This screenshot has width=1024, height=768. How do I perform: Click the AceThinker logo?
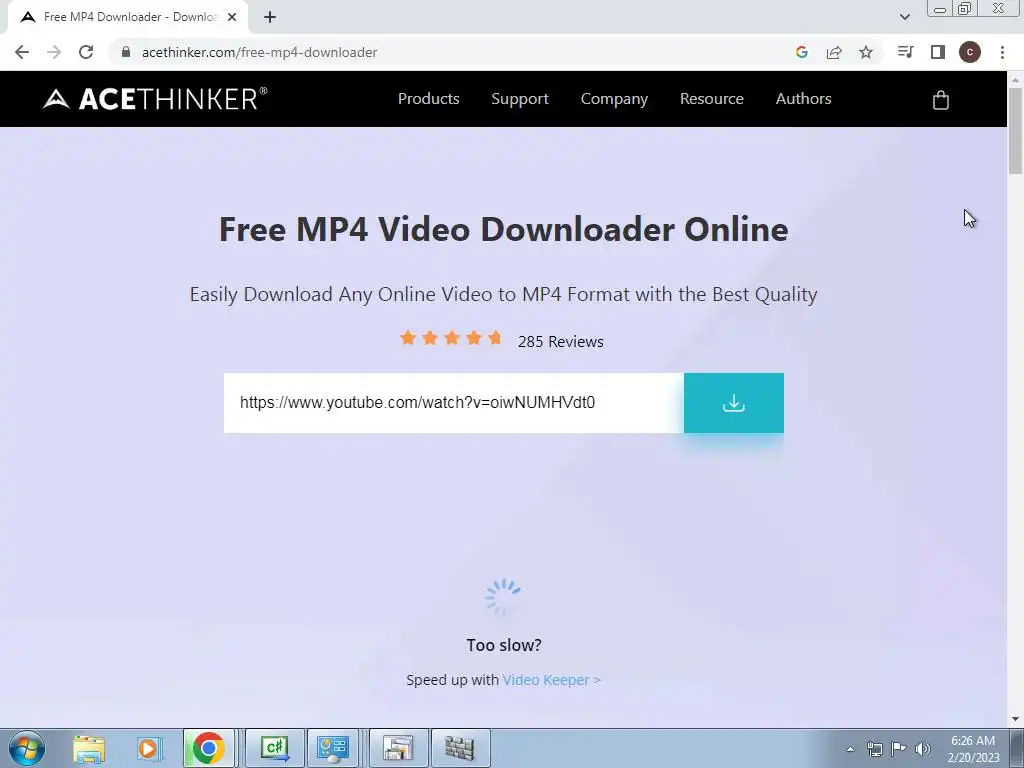(x=155, y=99)
